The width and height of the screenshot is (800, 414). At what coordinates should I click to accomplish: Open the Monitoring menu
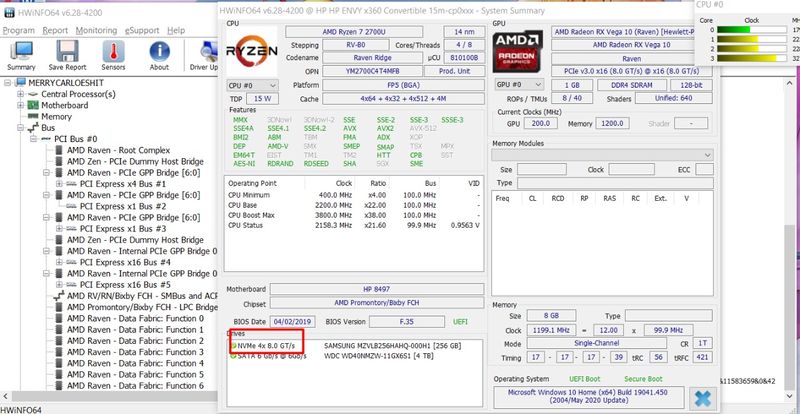tap(96, 31)
